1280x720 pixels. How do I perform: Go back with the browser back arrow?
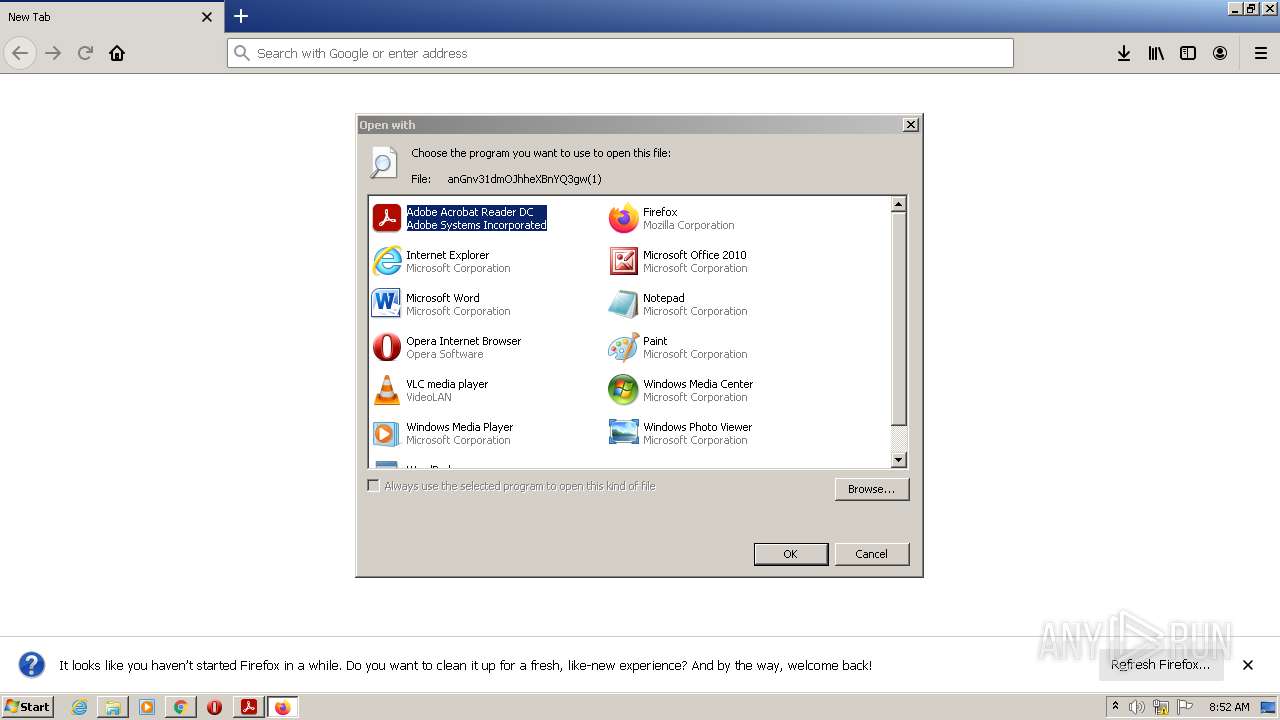click(x=20, y=53)
